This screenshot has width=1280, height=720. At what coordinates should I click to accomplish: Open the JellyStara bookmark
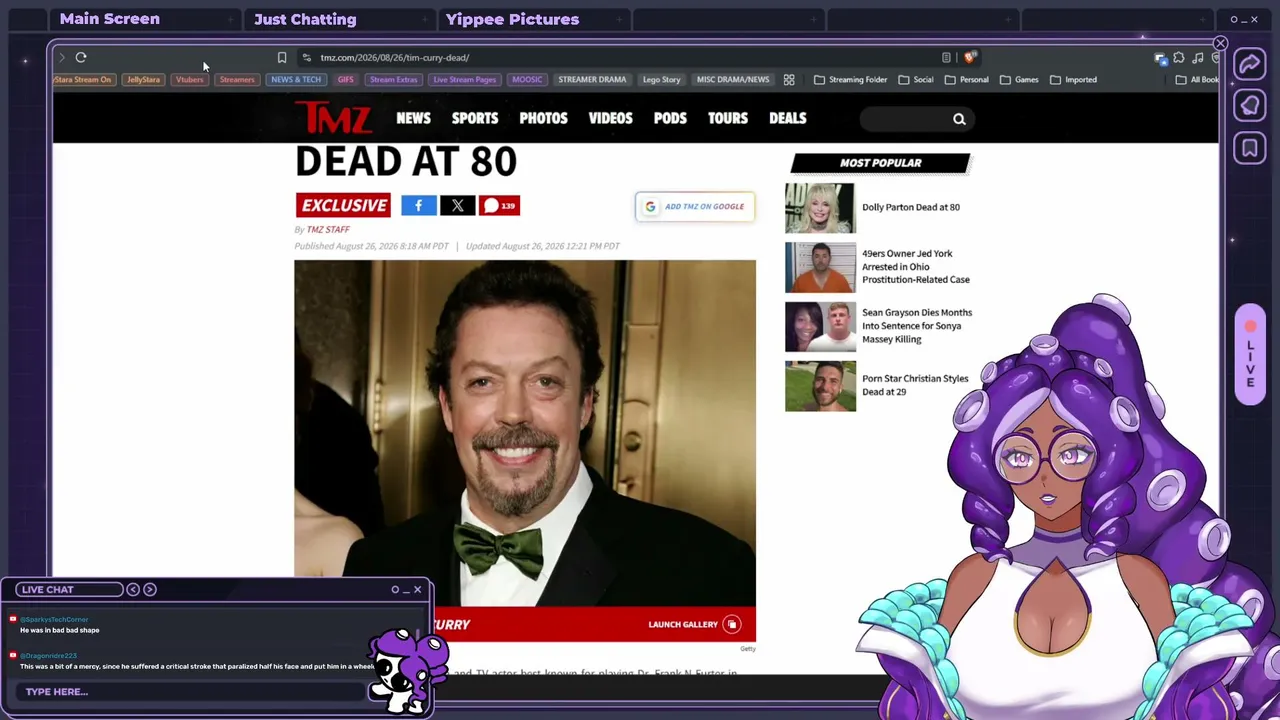pyautogui.click(x=143, y=80)
